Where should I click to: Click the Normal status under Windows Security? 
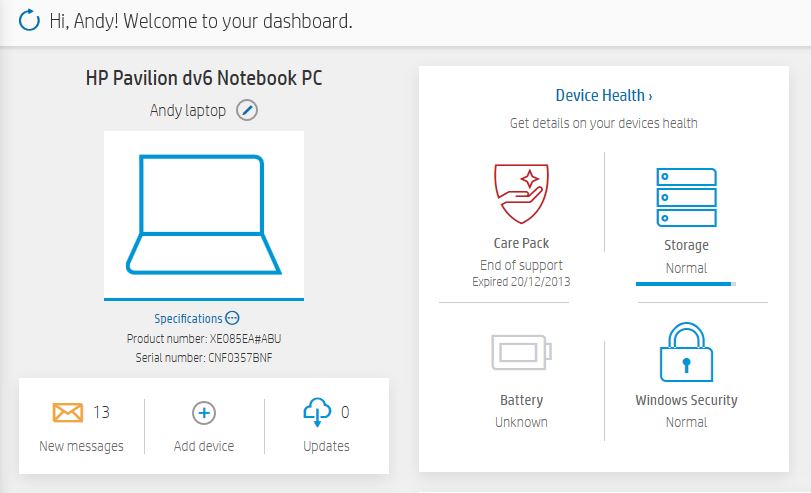coord(686,422)
